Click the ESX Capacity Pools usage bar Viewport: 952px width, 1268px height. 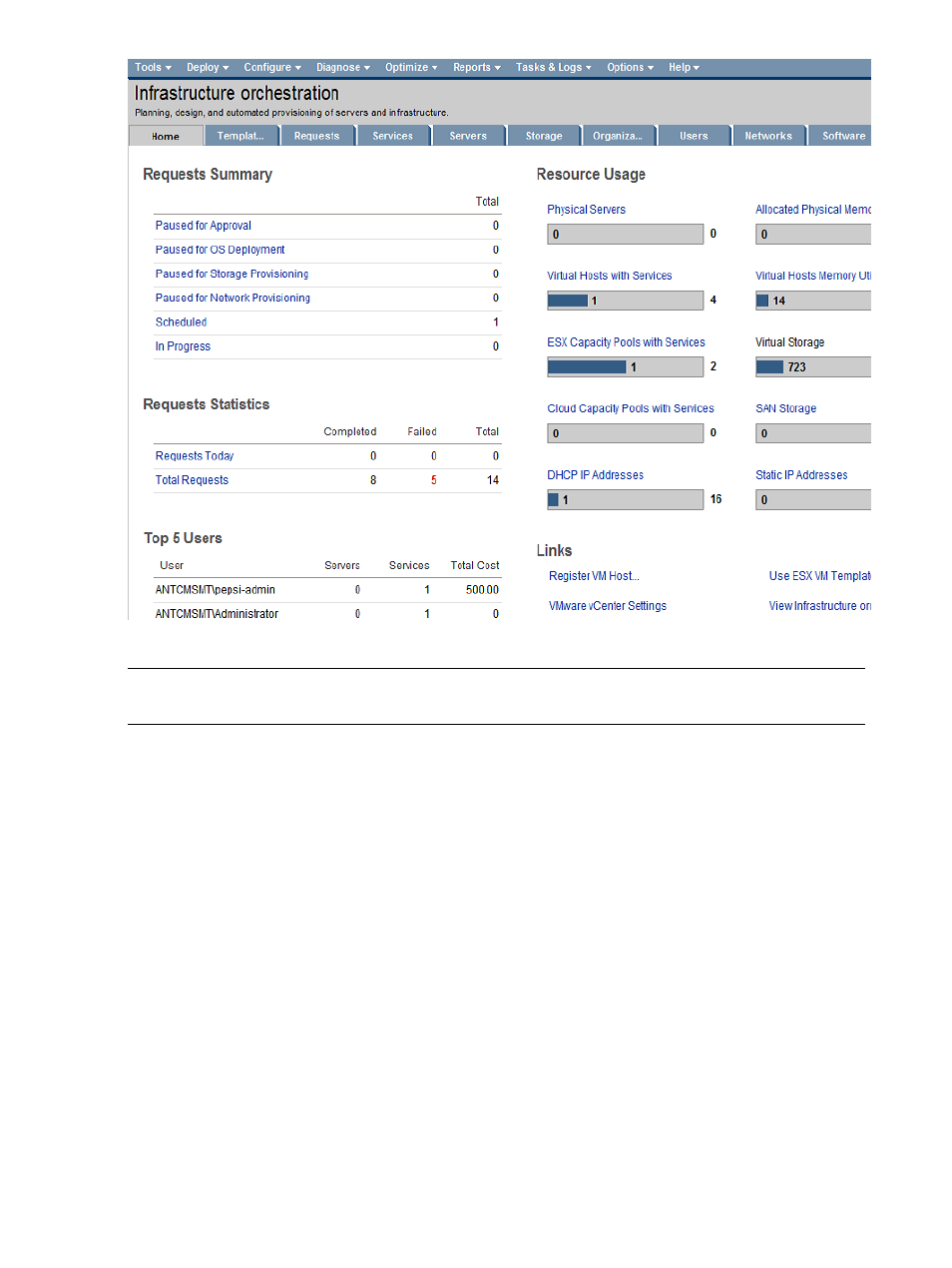626,367
